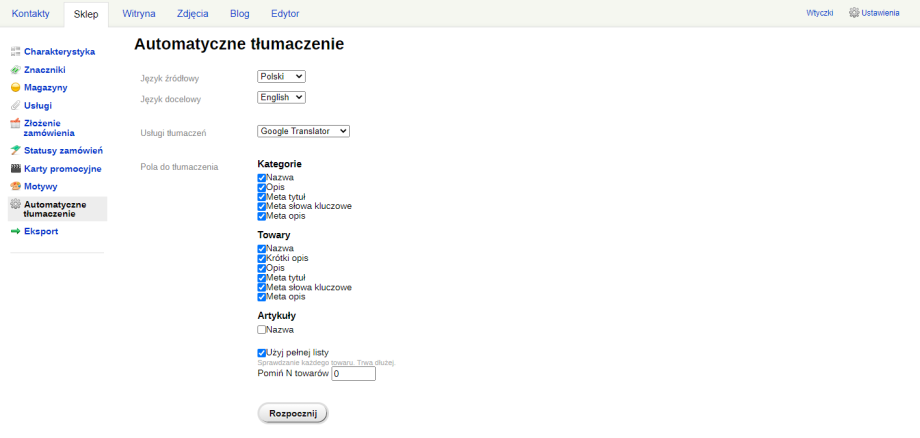Switch to the Witryna tab

pos(139,13)
